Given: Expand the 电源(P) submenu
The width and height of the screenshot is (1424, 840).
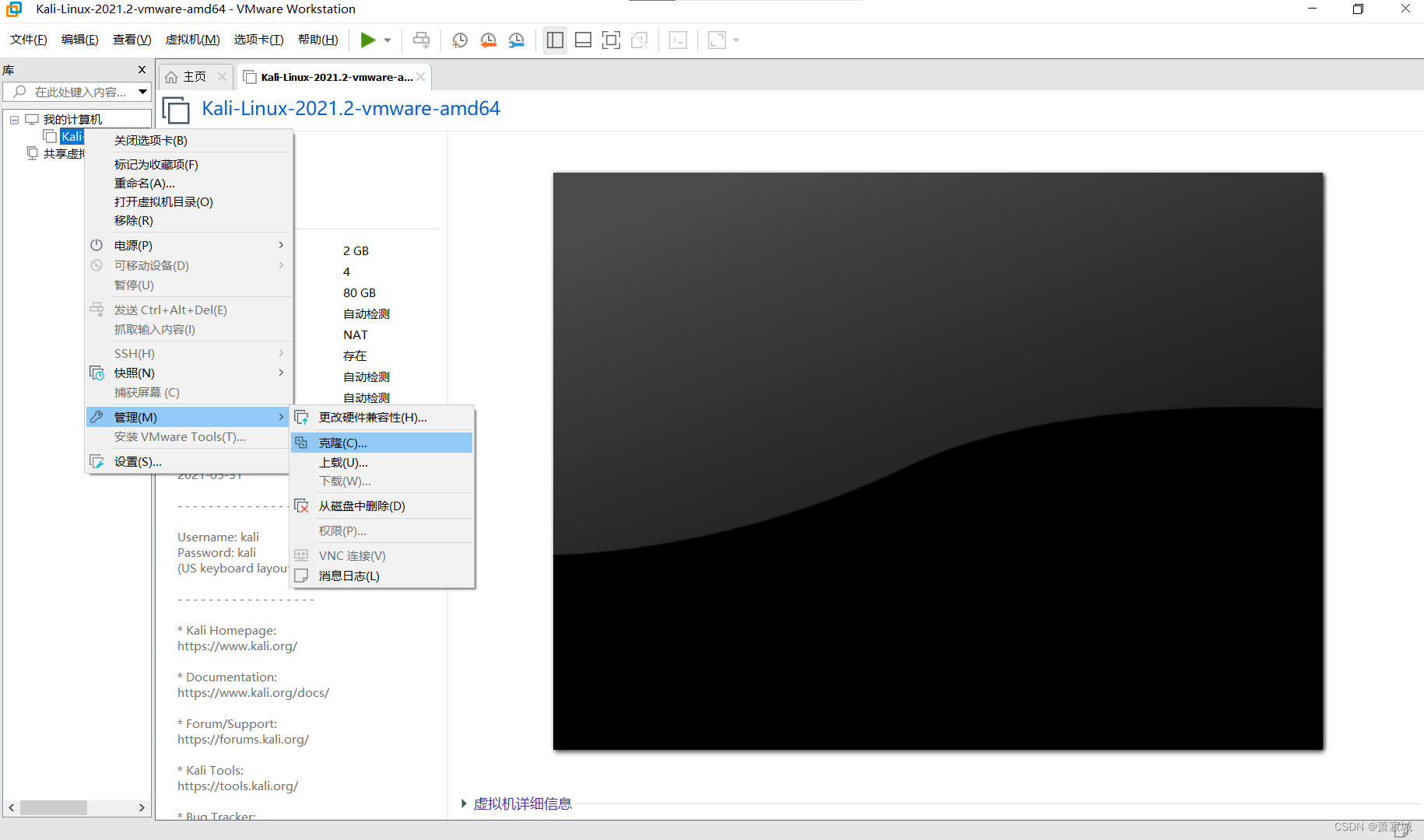Looking at the screenshot, I should coord(189,245).
